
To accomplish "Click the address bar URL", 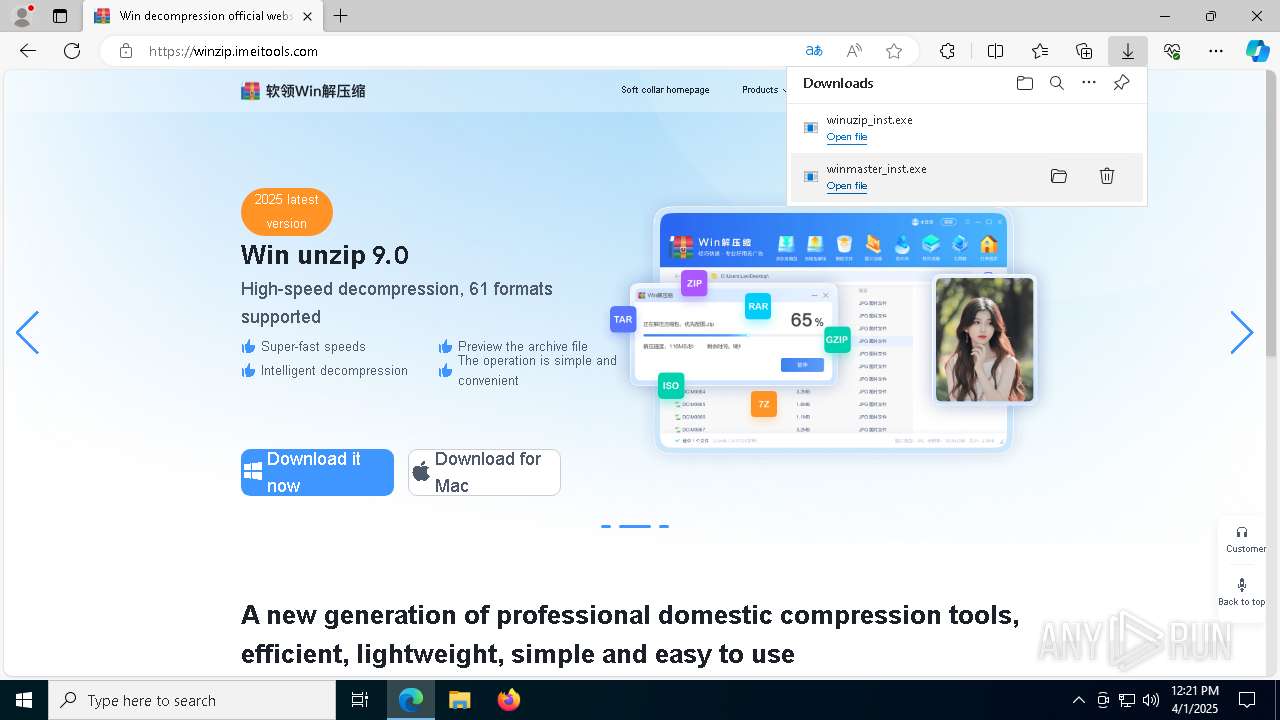I will 233,51.
